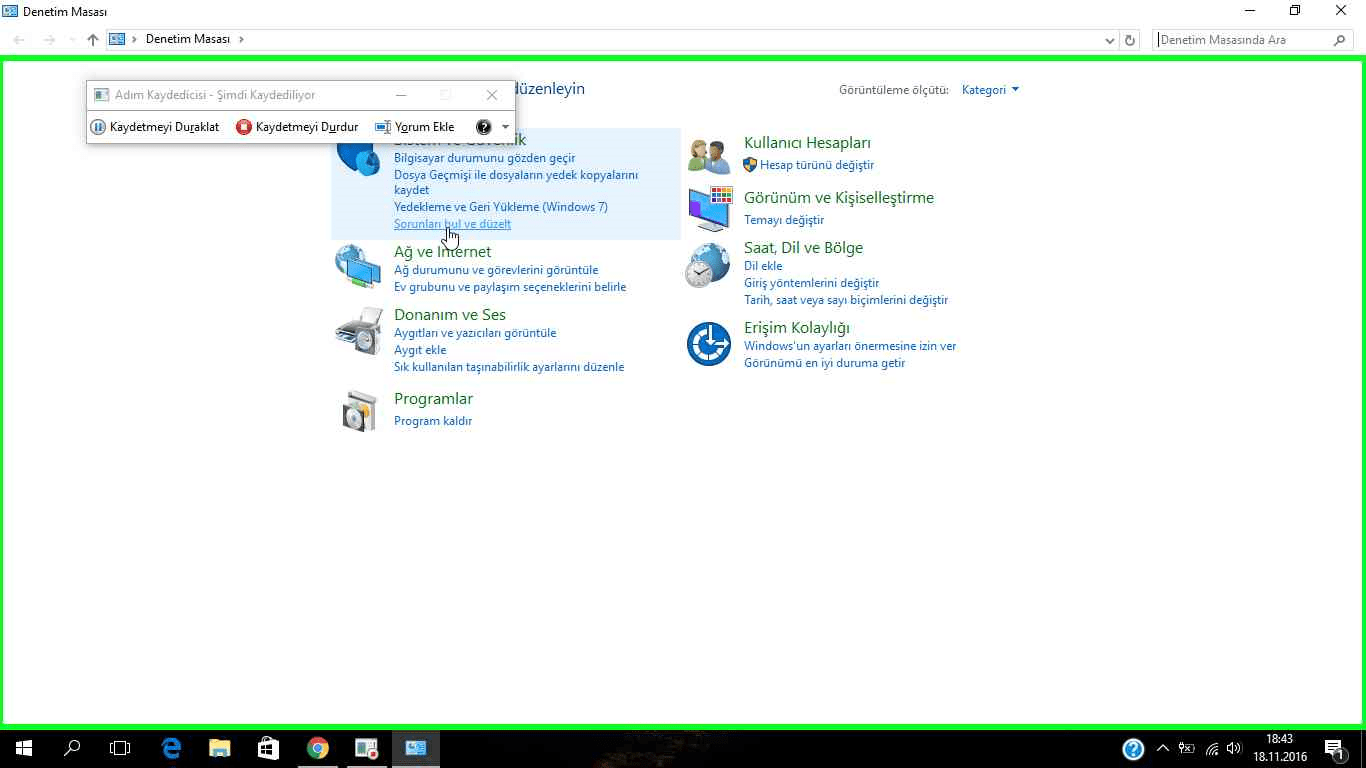
Task: Open the Saat, Dil ve Bölge clock icon
Action: [x=707, y=265]
